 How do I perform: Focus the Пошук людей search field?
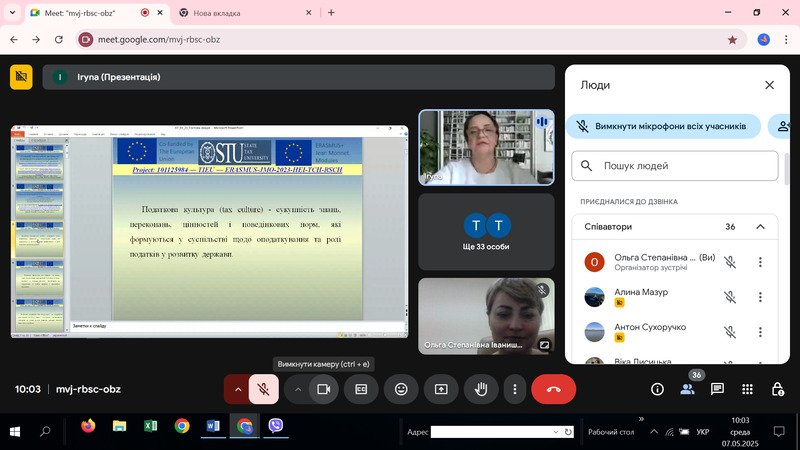tap(674, 166)
